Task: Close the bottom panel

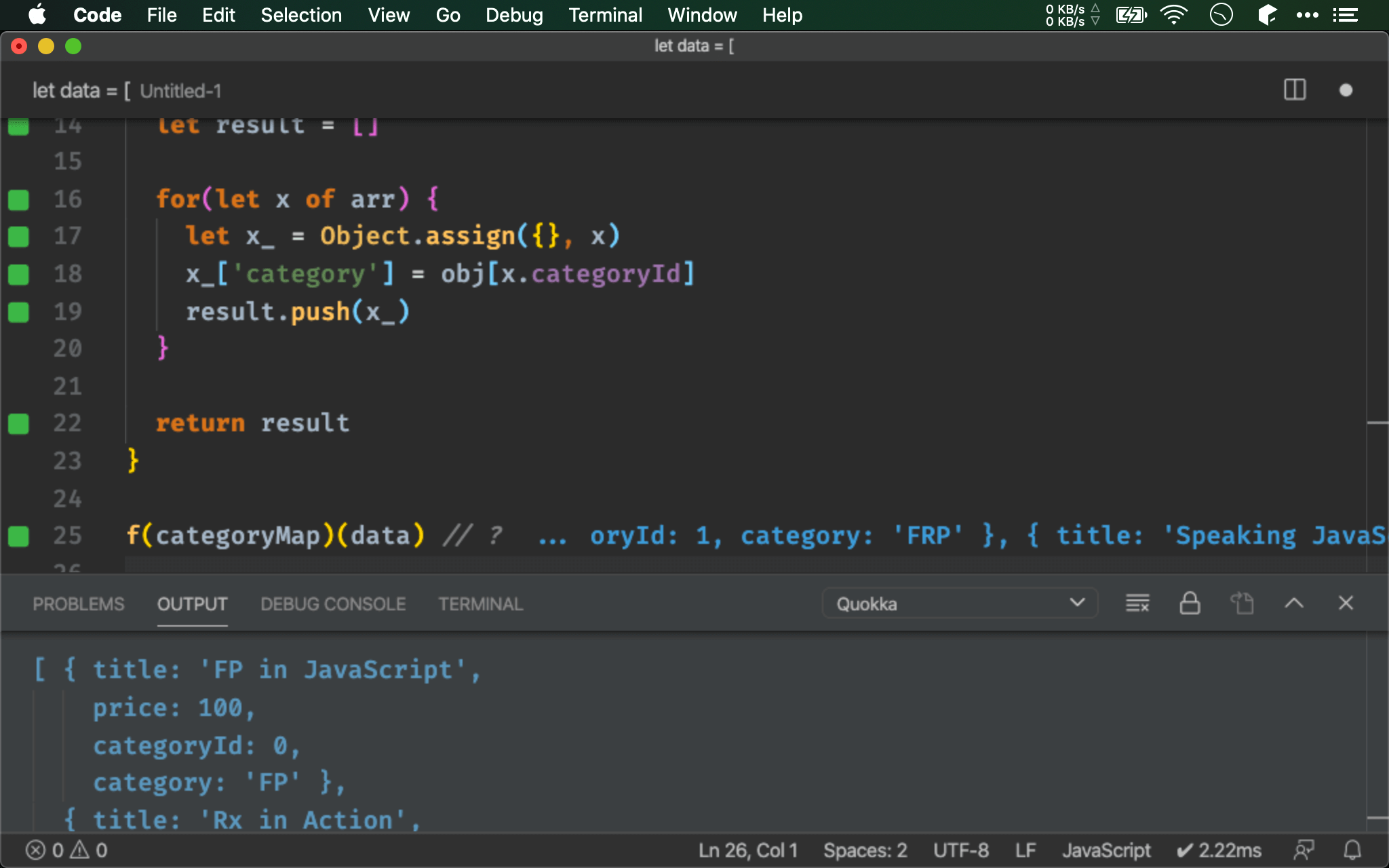Action: pyautogui.click(x=1346, y=603)
